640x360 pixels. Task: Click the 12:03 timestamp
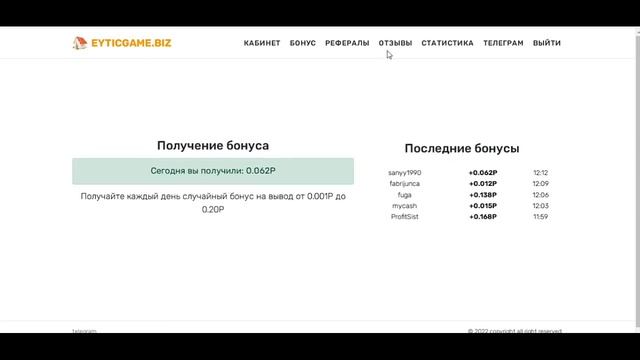point(541,206)
